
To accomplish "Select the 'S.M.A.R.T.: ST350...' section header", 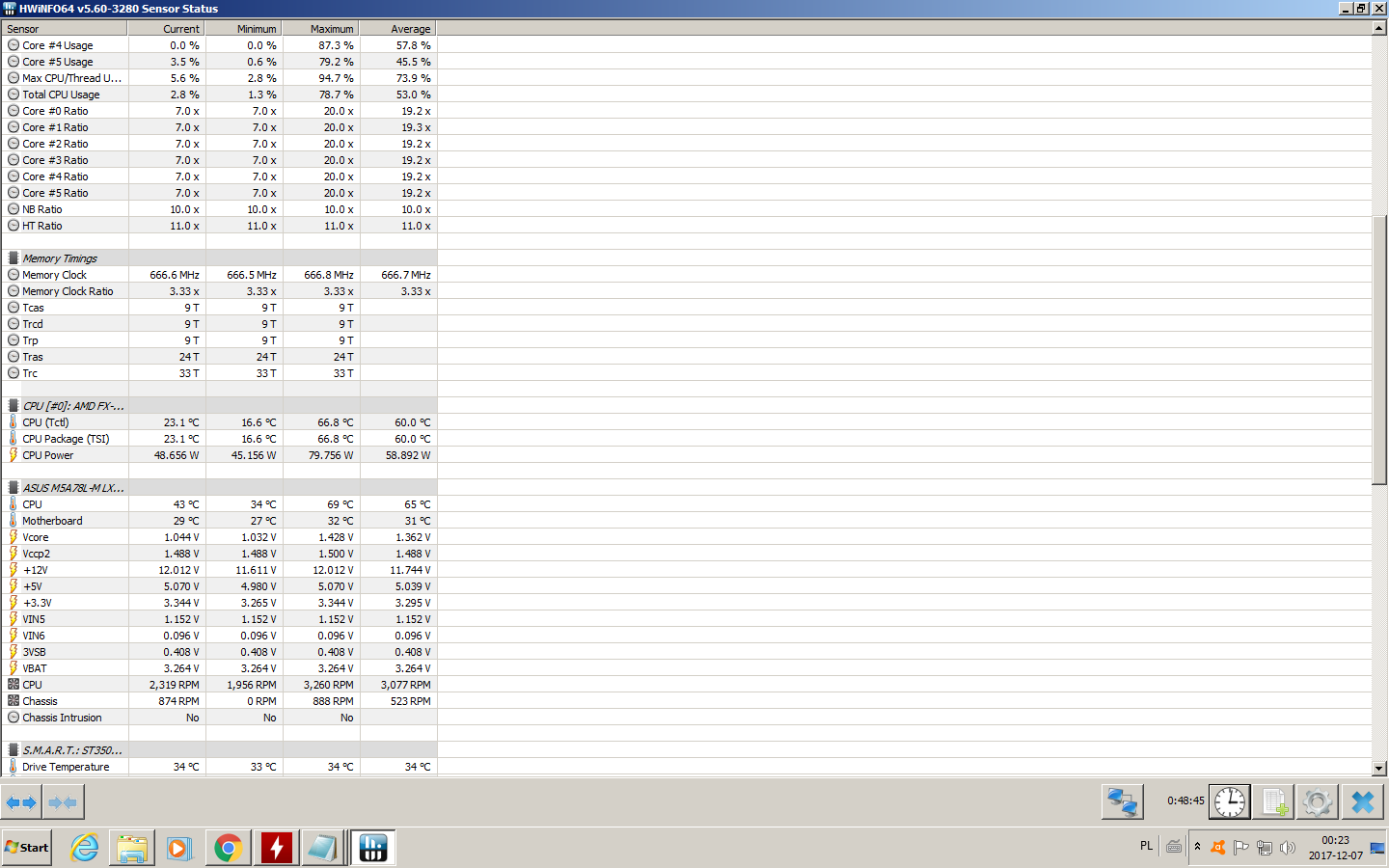I will coord(72,750).
